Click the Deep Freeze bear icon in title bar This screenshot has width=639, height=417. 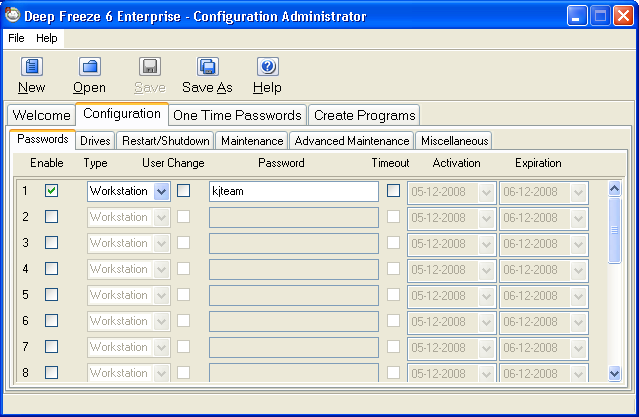click(x=13, y=15)
